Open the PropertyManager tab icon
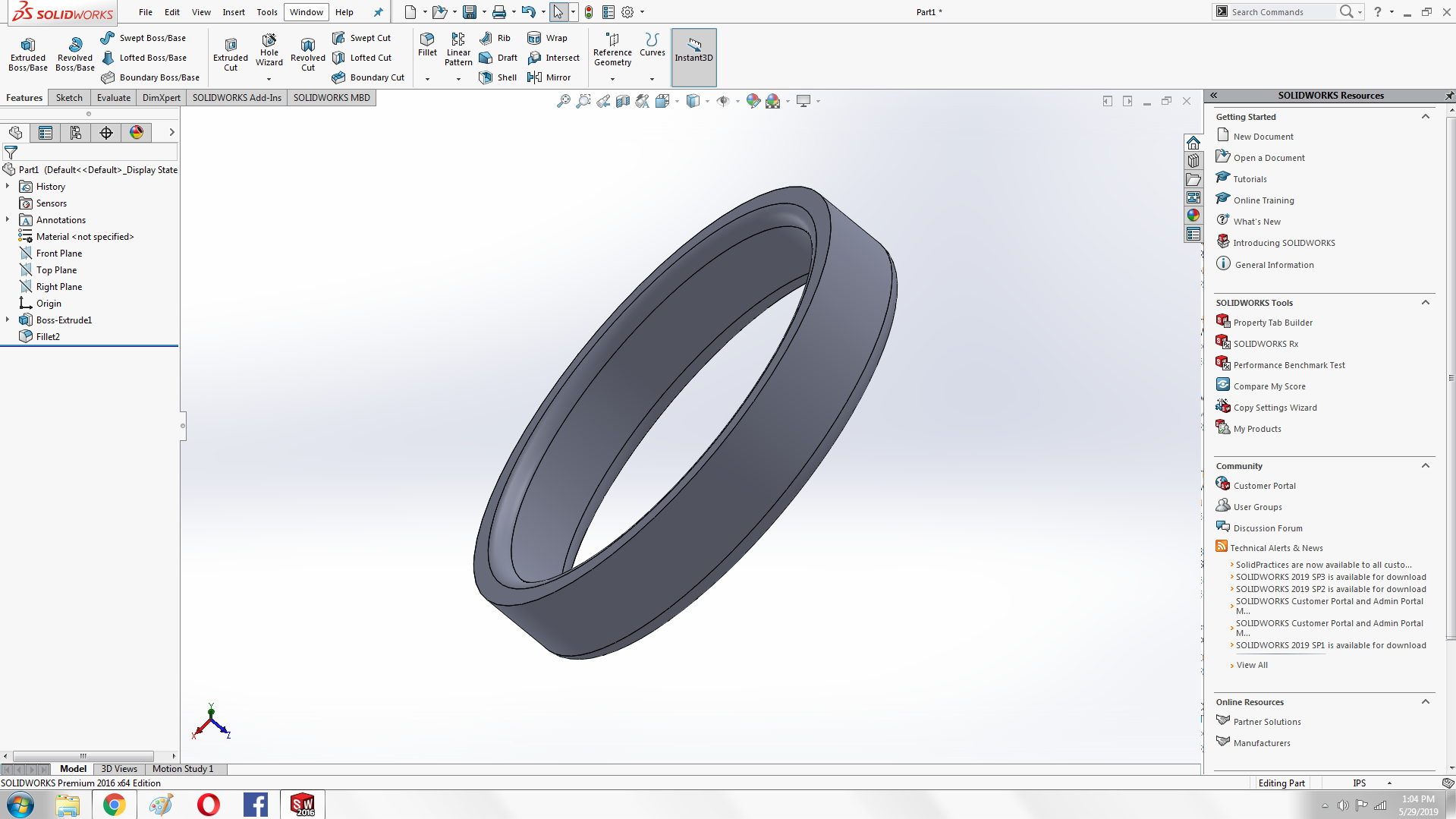 46,133
